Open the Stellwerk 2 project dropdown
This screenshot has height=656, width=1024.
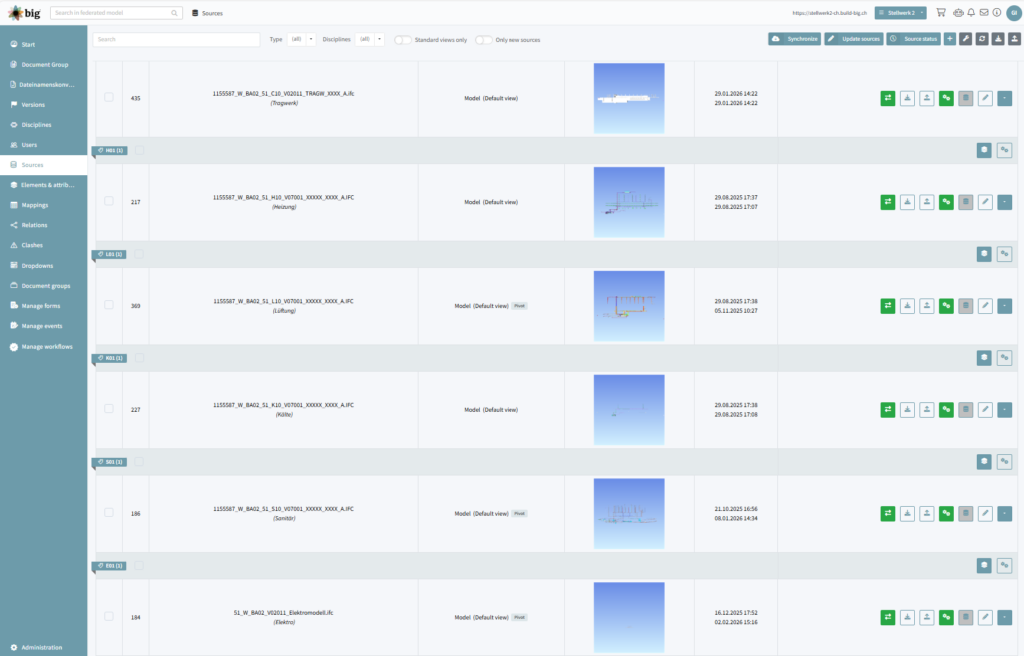point(900,13)
